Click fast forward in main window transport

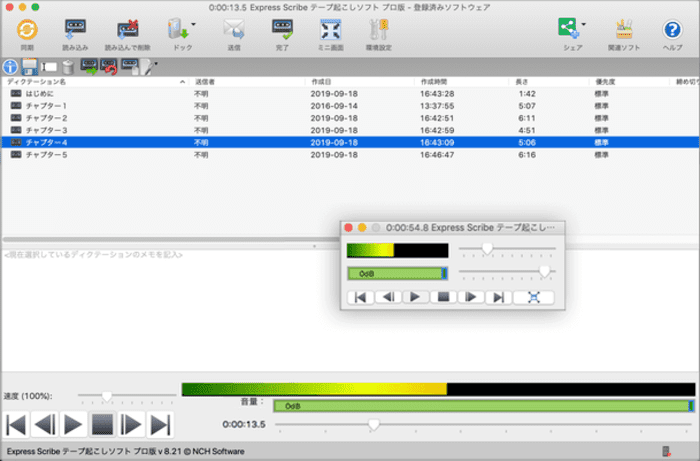131,424
